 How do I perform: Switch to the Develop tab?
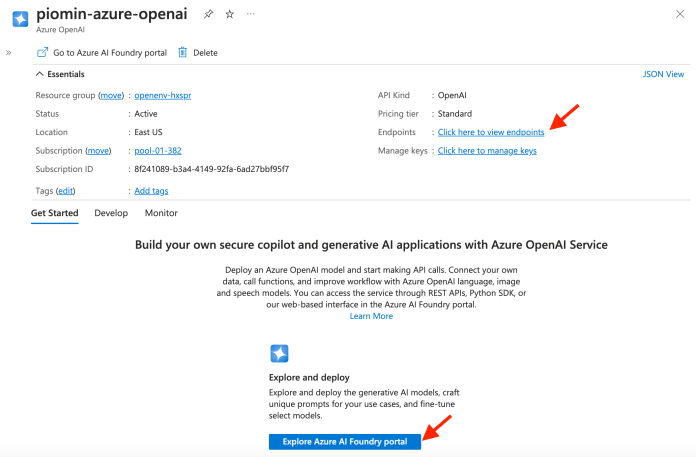[111, 213]
